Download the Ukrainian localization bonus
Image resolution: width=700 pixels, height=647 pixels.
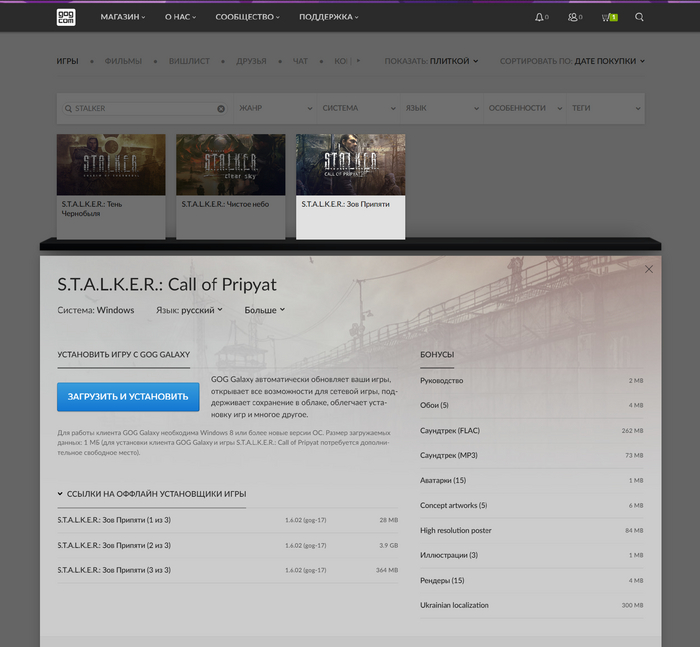click(x=532, y=605)
